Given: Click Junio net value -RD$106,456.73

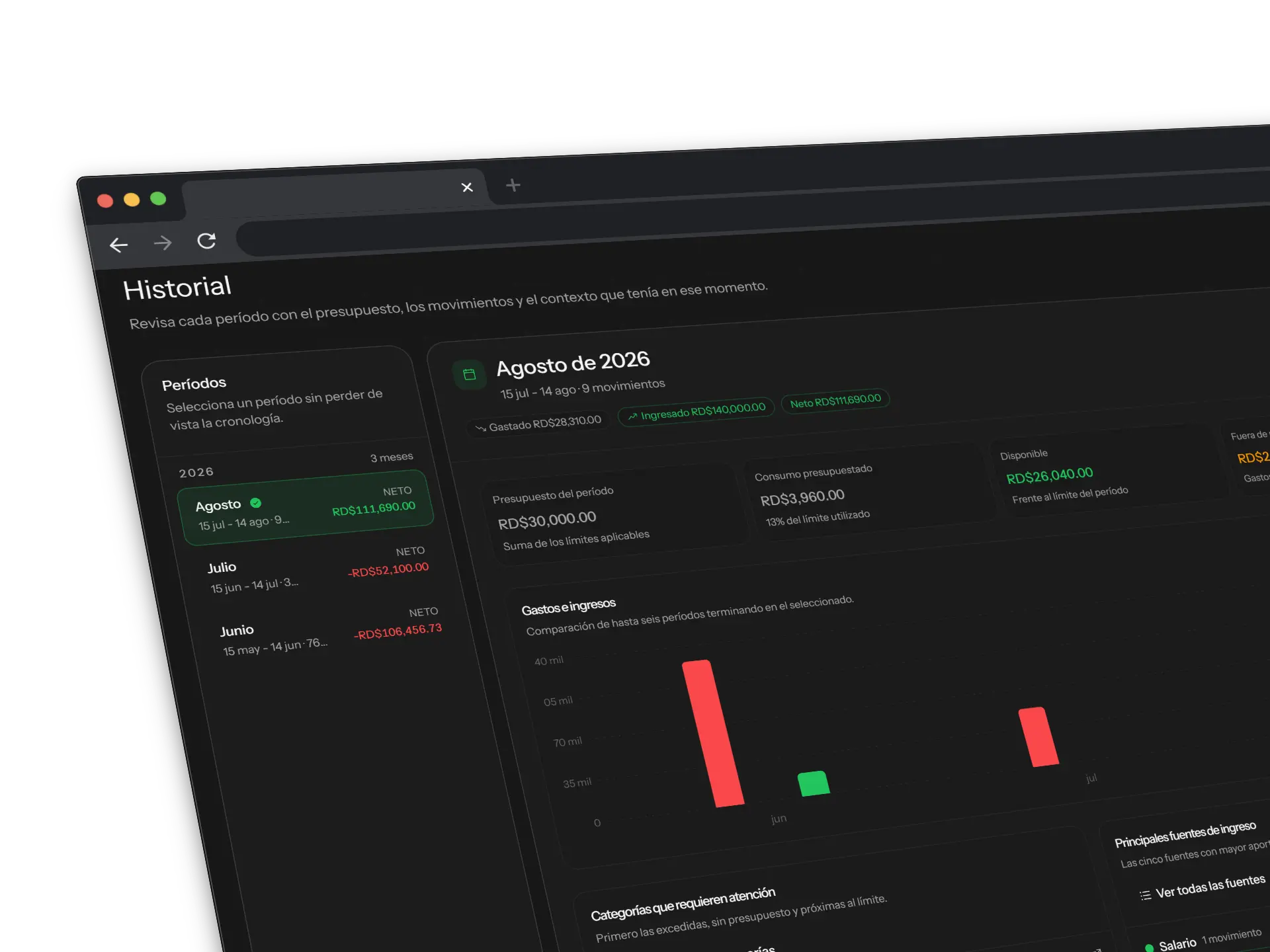Looking at the screenshot, I should 398,631.
